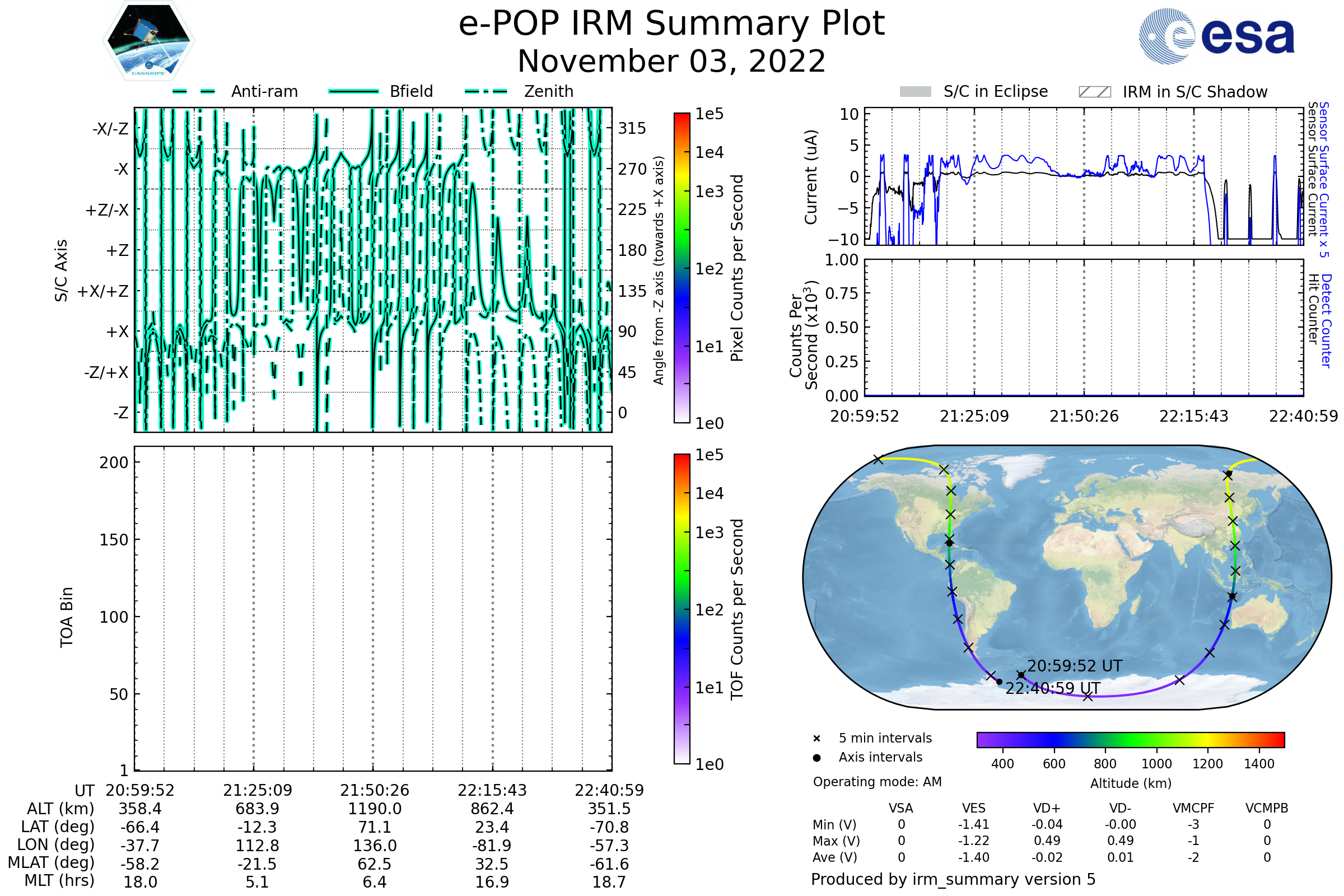Click the TOA Bin axis label

click(x=67, y=617)
